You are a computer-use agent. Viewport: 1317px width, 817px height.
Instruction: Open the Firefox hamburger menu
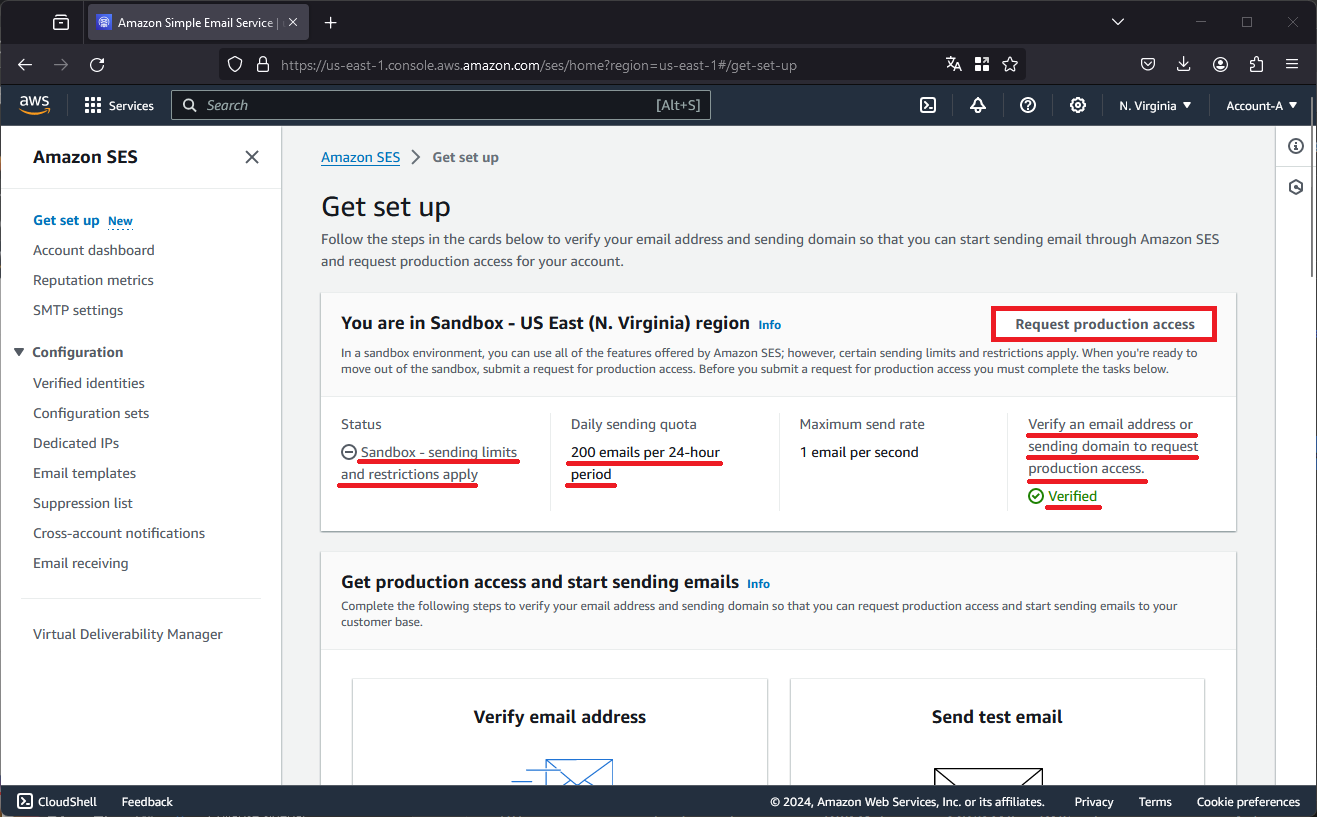[x=1292, y=64]
